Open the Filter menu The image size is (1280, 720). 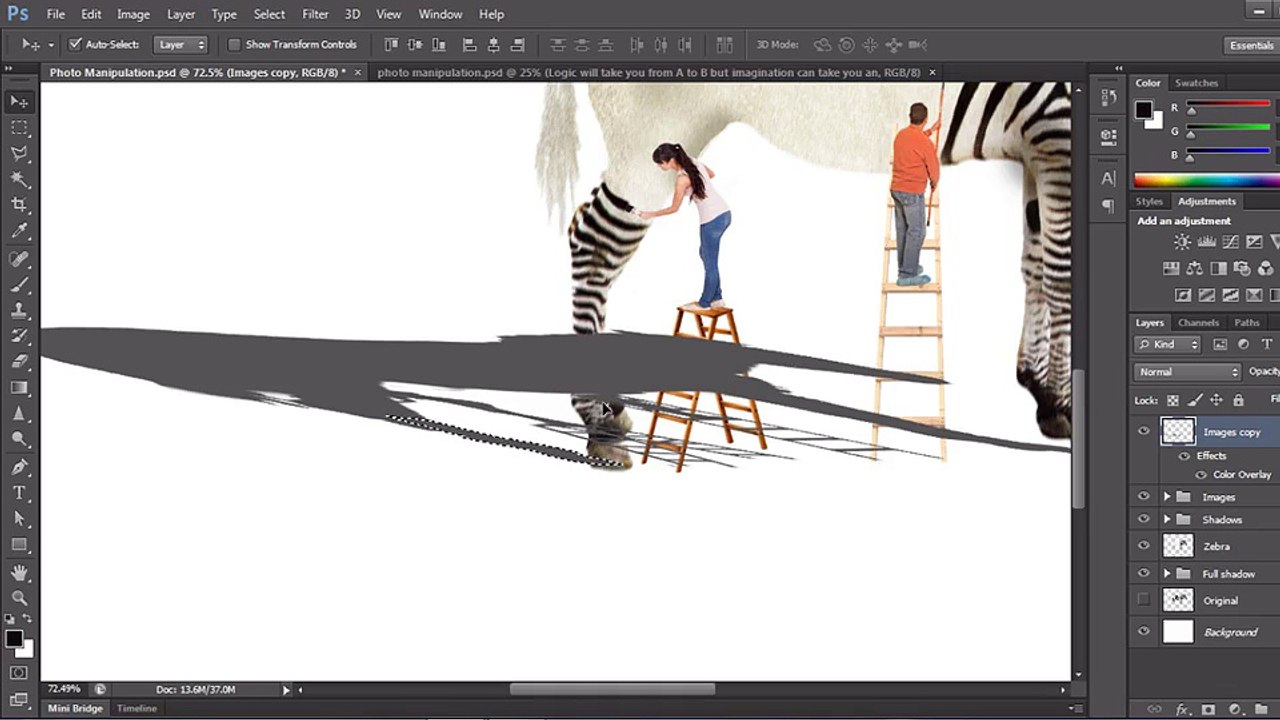pos(315,14)
